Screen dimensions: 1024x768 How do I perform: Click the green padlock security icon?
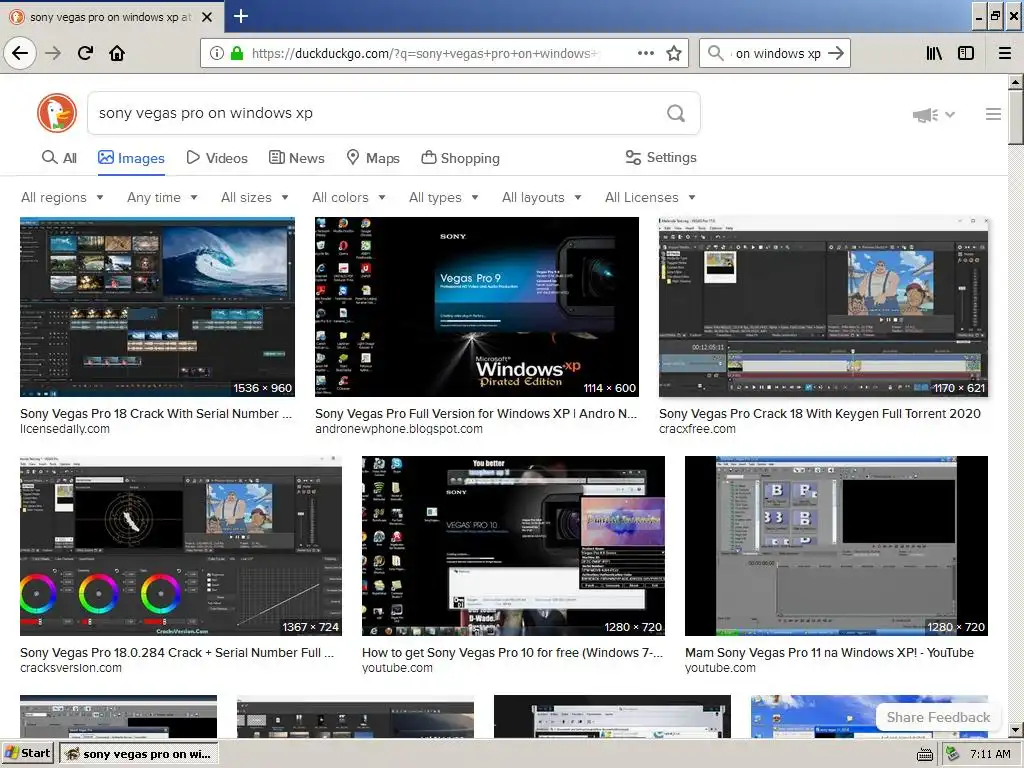click(x=237, y=54)
